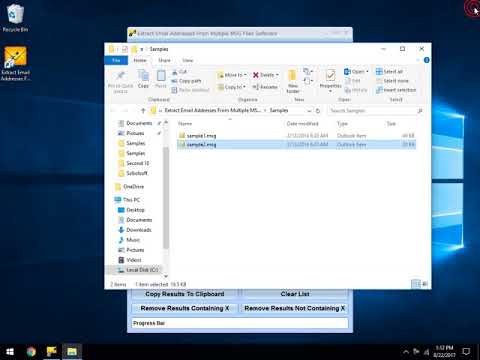
Task: Click Remove Results Containing X
Action: 185,308
